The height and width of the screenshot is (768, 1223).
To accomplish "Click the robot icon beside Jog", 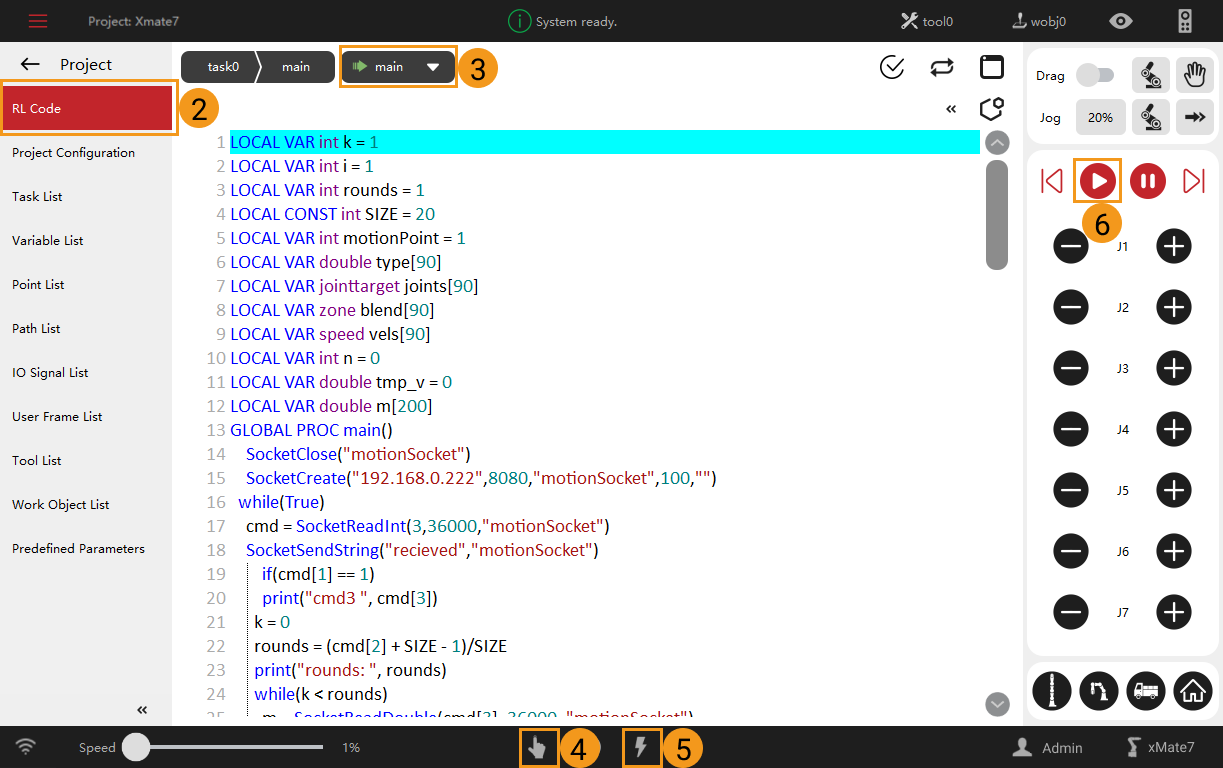I will 1151,117.
